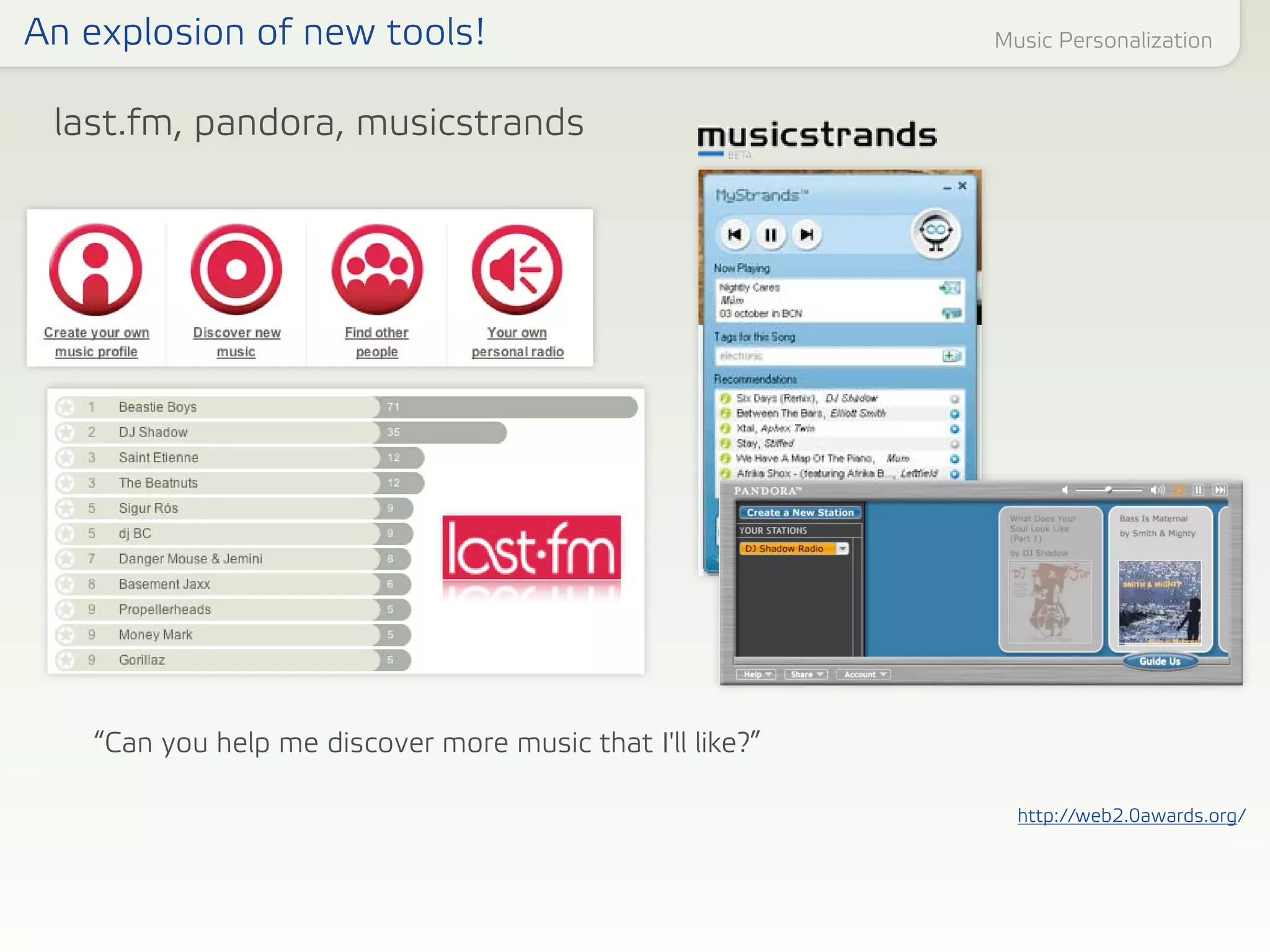Click the star icon beside Saint Etienne
The image size is (1270, 952).
coord(65,458)
